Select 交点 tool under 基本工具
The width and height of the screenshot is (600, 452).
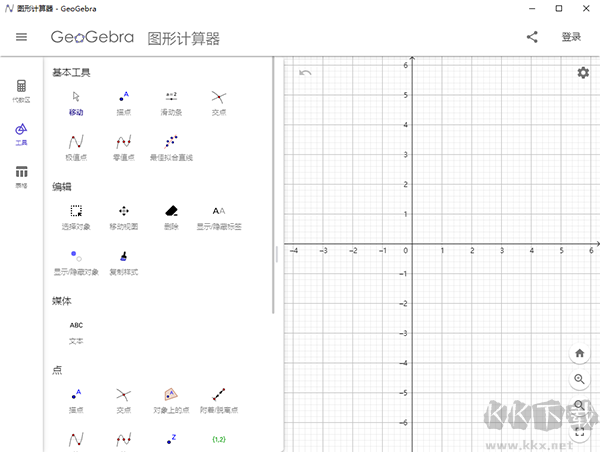pyautogui.click(x=219, y=103)
